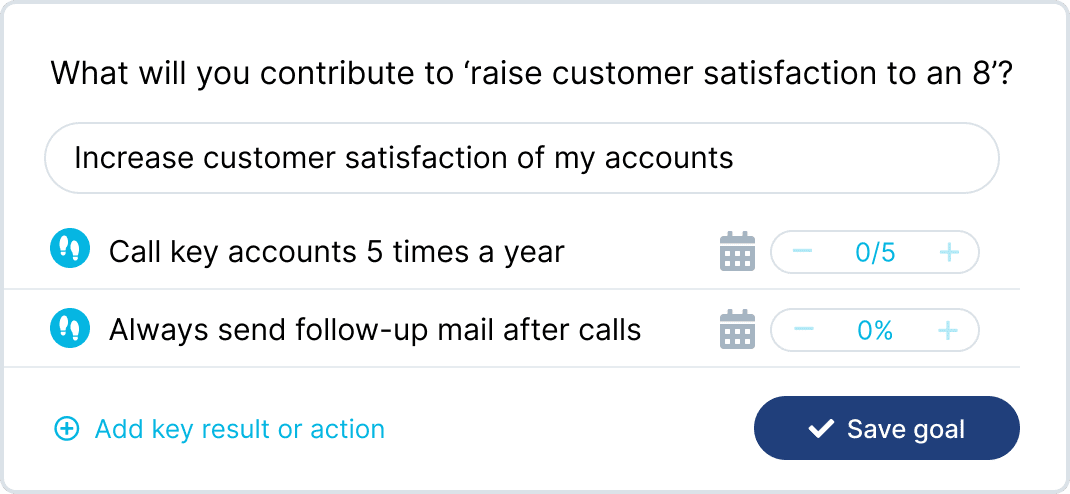This screenshot has width=1070, height=494.
Task: Click the checkmark icon on Save goal
Action: pos(821,430)
